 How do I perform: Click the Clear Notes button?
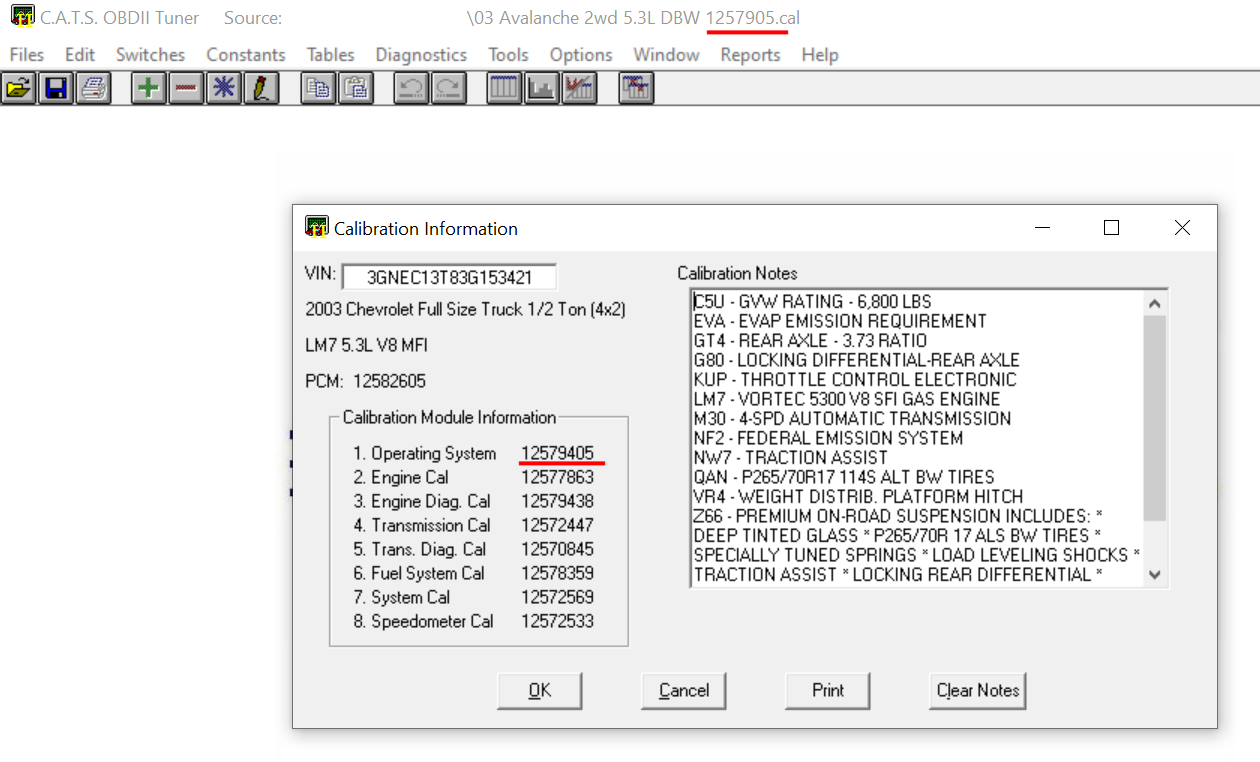[978, 690]
